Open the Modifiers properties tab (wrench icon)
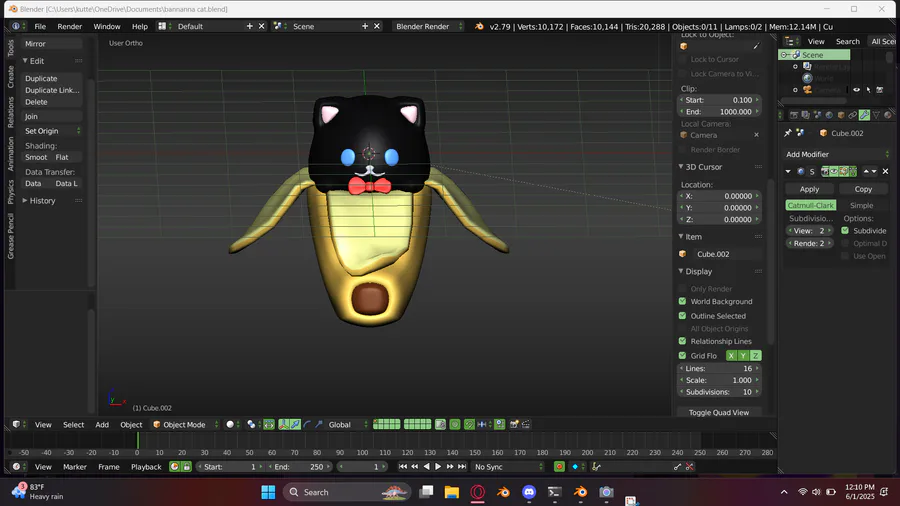This screenshot has width=900, height=506. pos(864,115)
